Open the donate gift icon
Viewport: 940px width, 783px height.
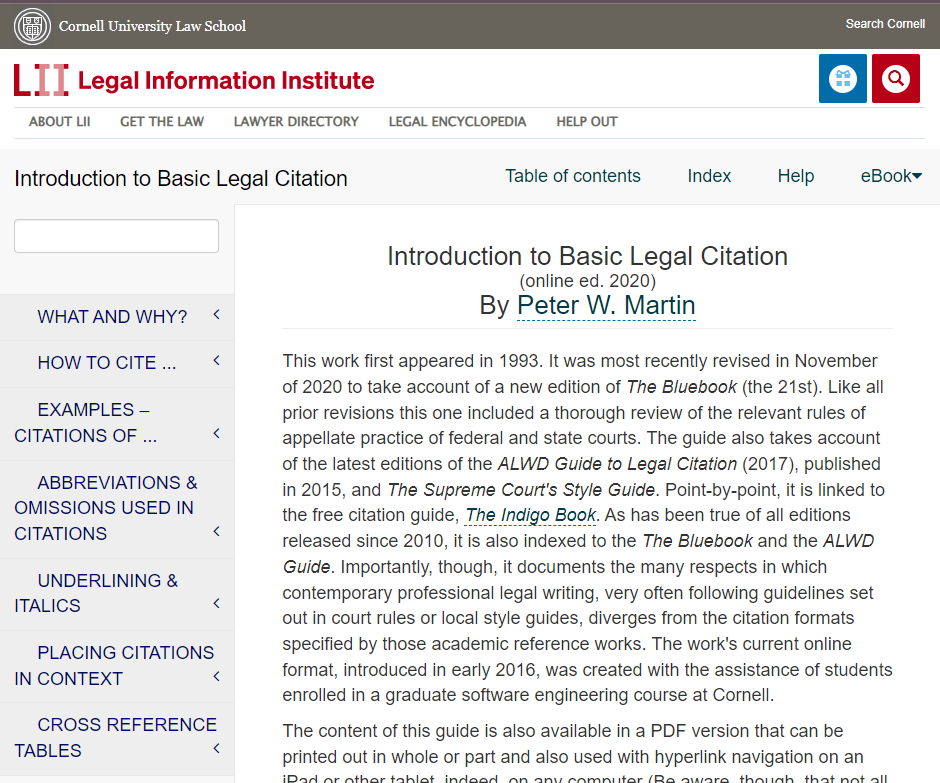[842, 78]
